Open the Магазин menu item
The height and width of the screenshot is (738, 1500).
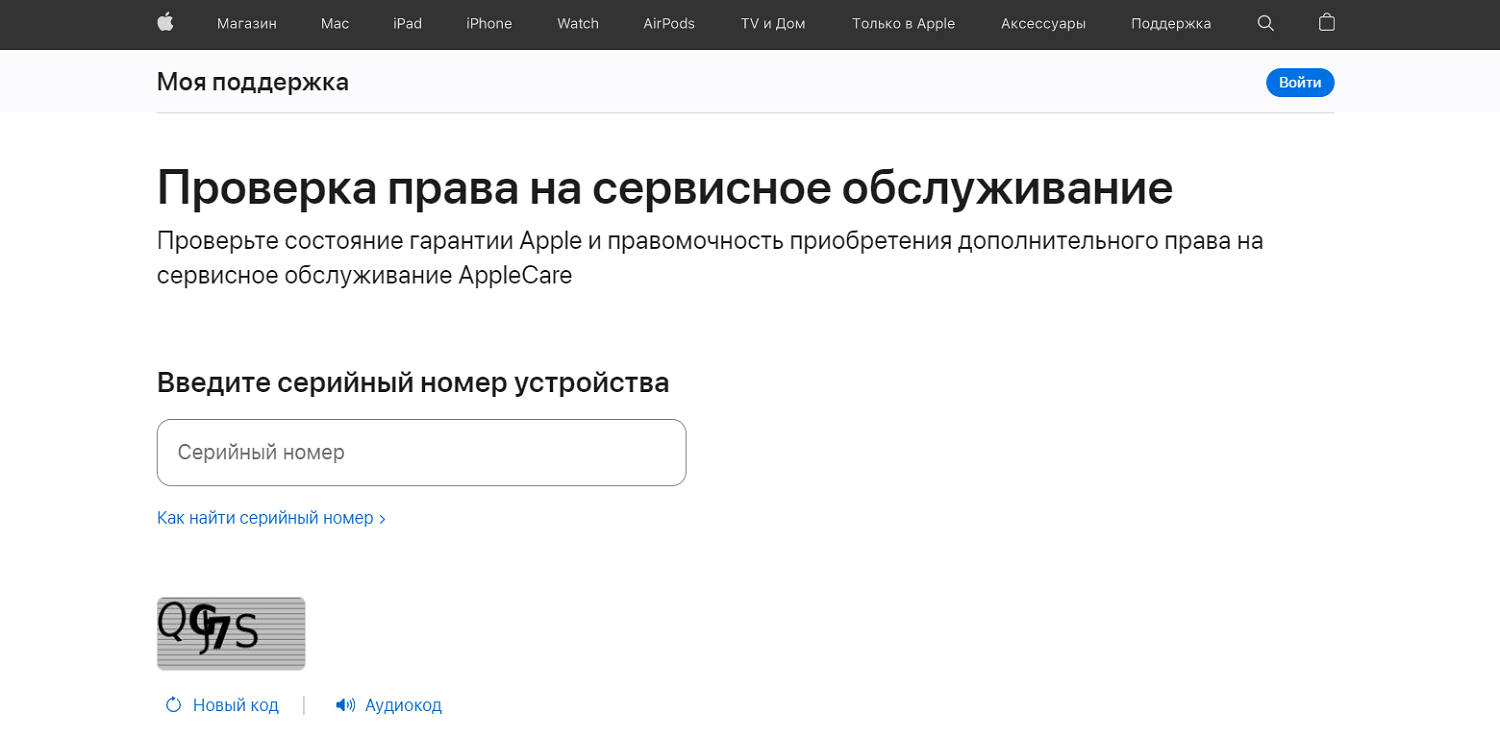[247, 23]
